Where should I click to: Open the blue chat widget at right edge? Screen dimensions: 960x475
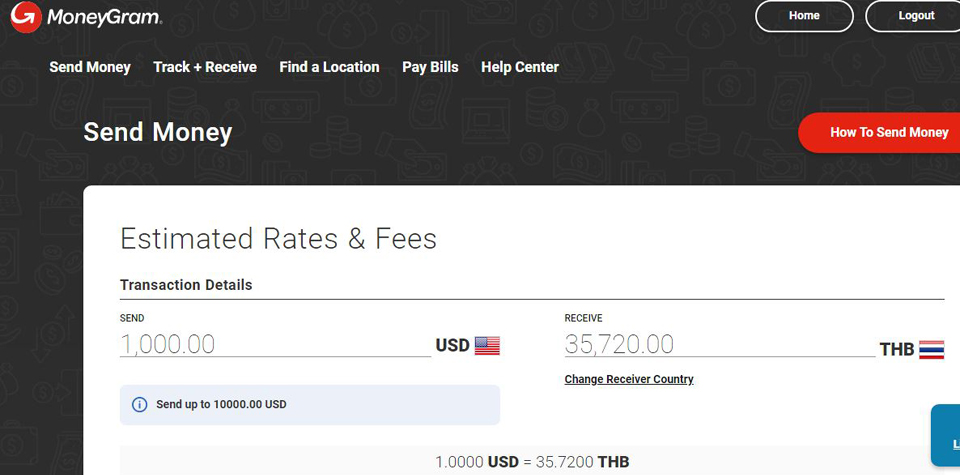(x=946, y=435)
